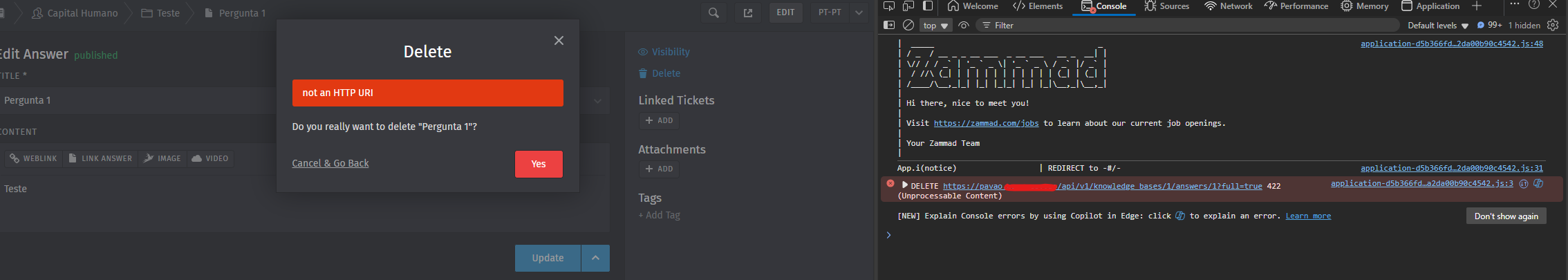Expand the DELETE 422 error entry

(x=904, y=185)
